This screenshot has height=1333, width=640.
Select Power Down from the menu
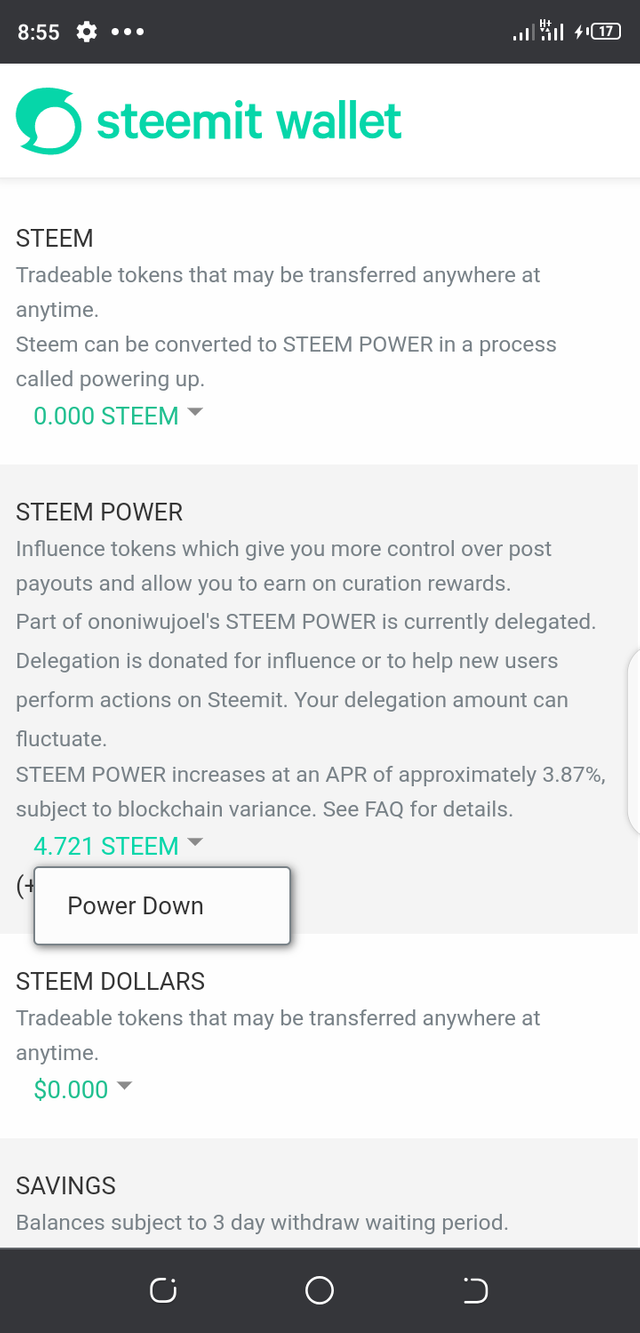pos(136,906)
